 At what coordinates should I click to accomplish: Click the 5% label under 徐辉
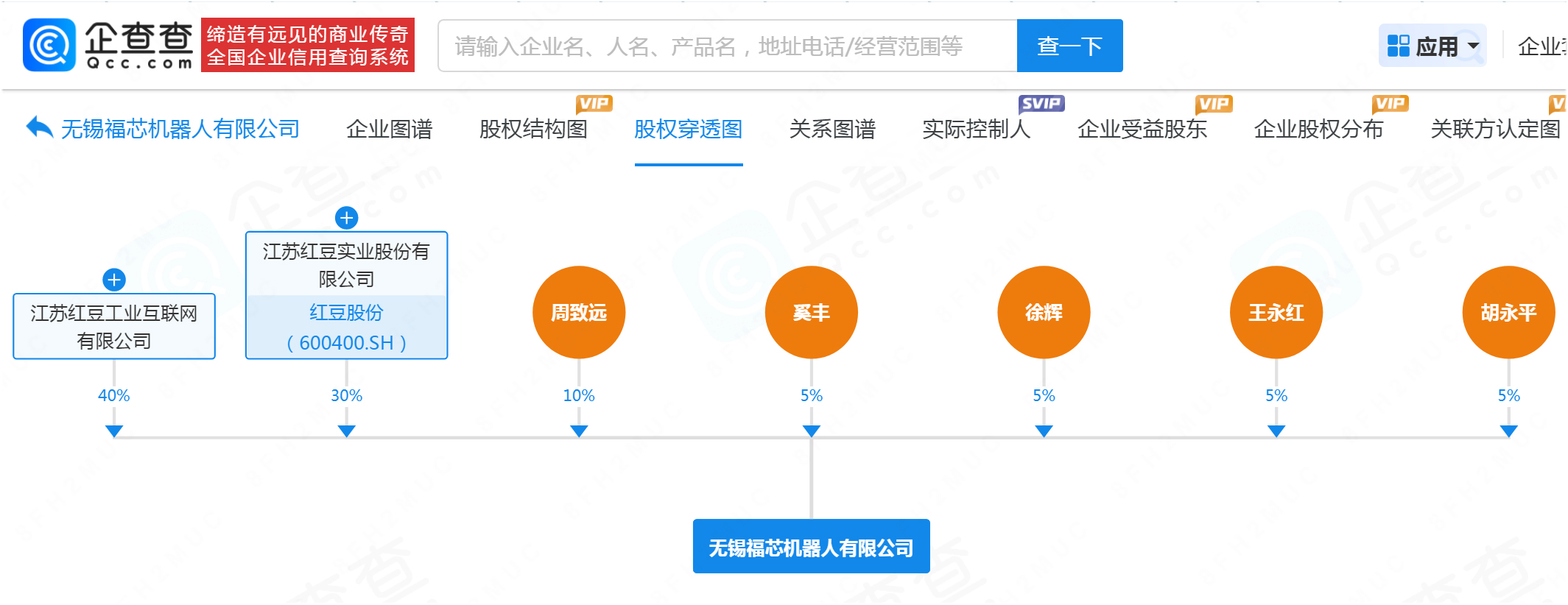click(x=1044, y=395)
